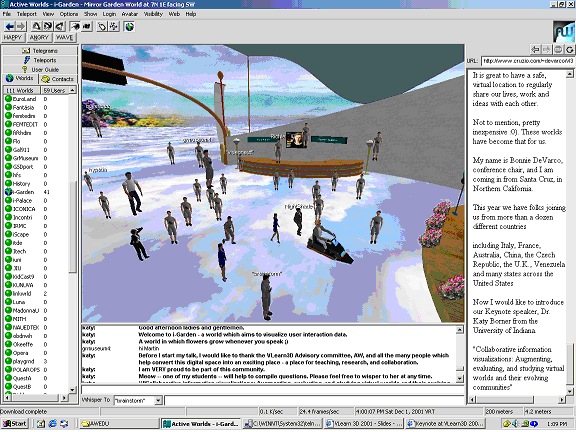Image resolution: width=576 pixels, height=432 pixels.
Task: Toggle the dark icon left of the tag icon
Action: [x=87, y=26]
